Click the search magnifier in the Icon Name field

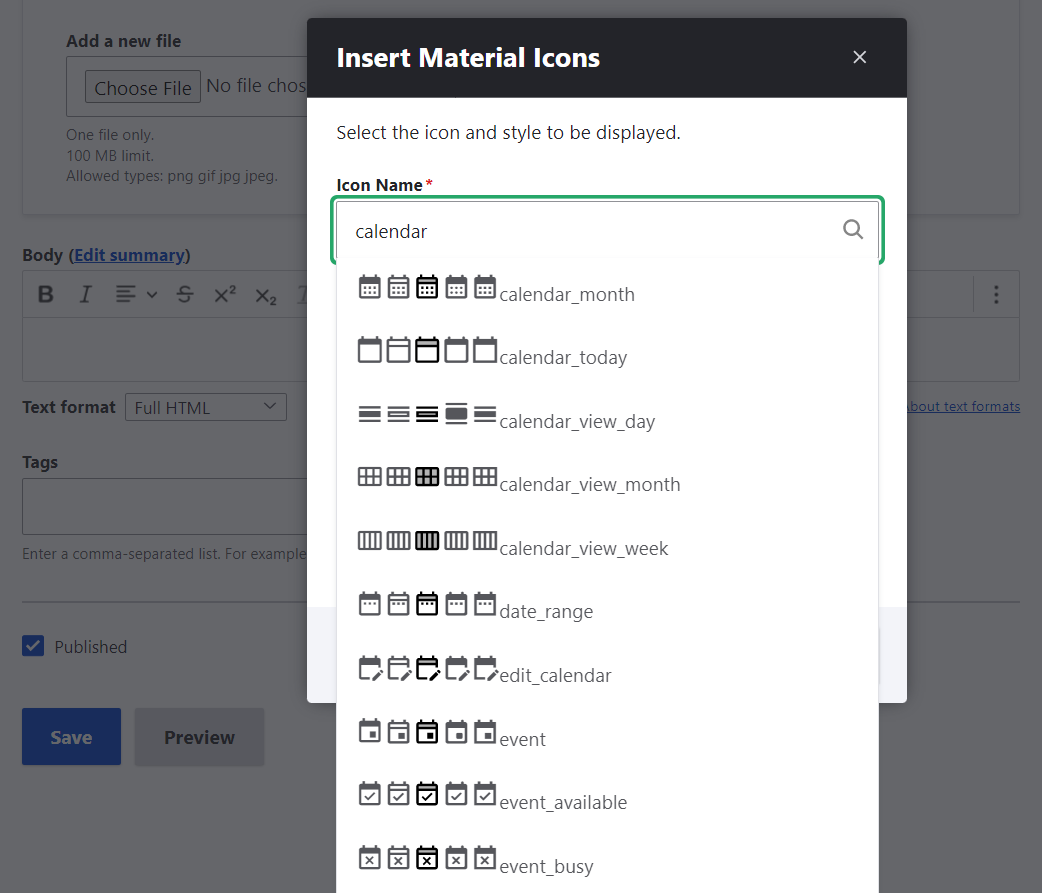(852, 230)
